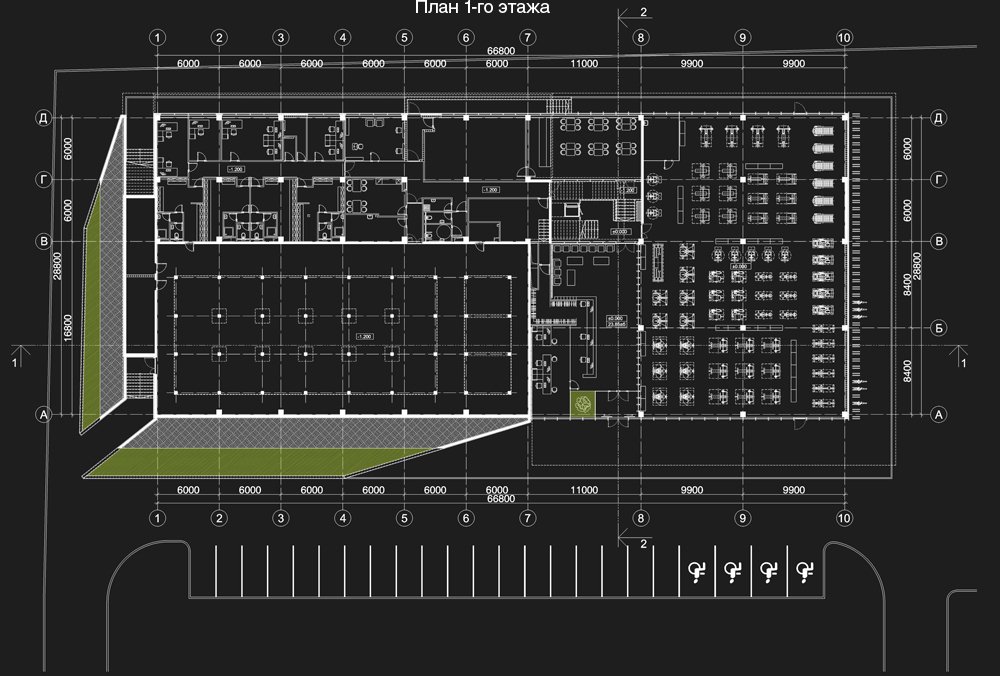Click the 16800 vertical dimension text
This screenshot has height=676, width=1000.
66,327
